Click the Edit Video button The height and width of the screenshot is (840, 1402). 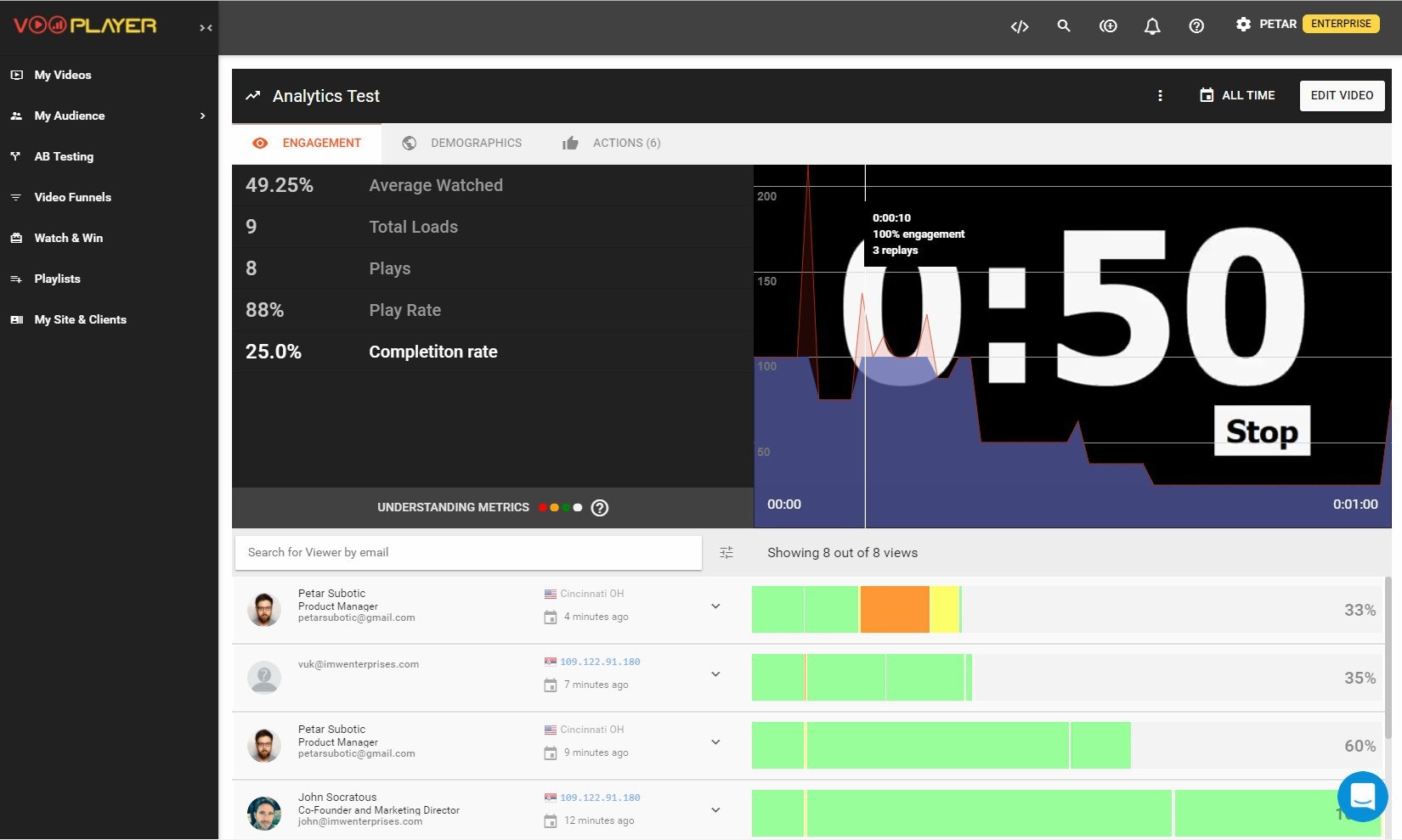1342,96
